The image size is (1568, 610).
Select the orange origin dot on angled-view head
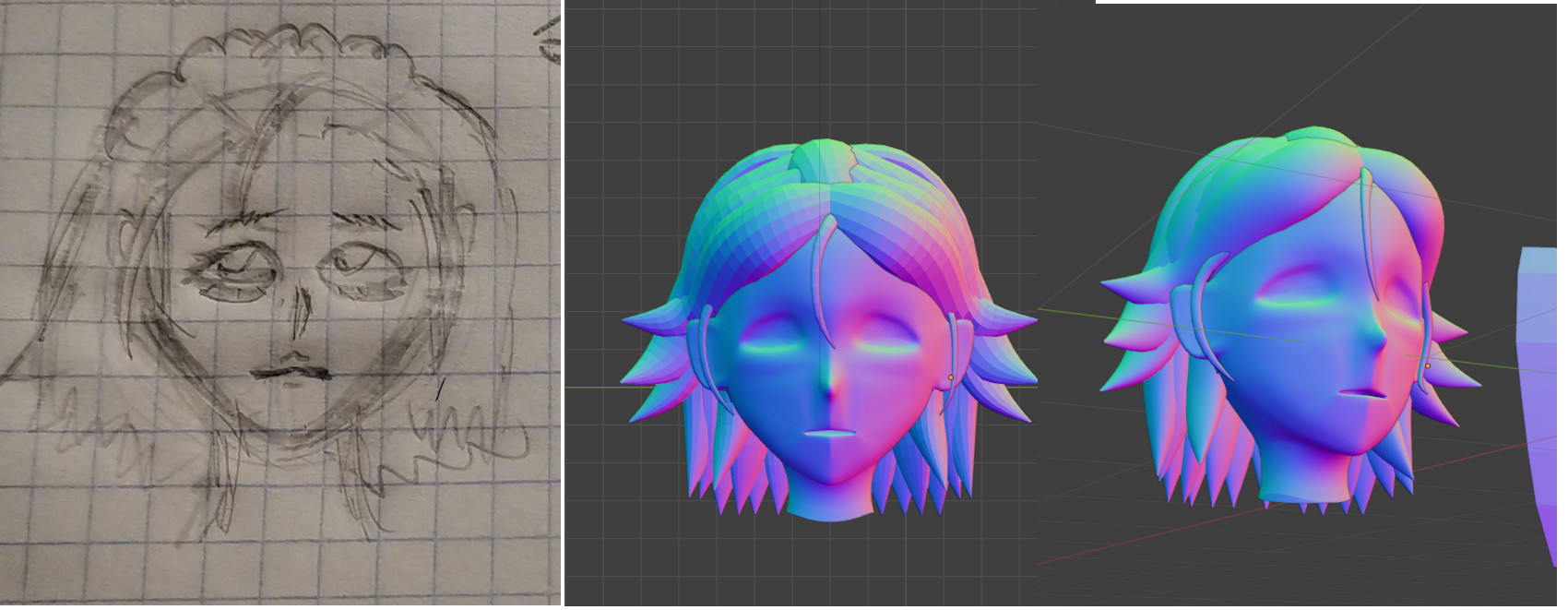pyautogui.click(x=1428, y=366)
